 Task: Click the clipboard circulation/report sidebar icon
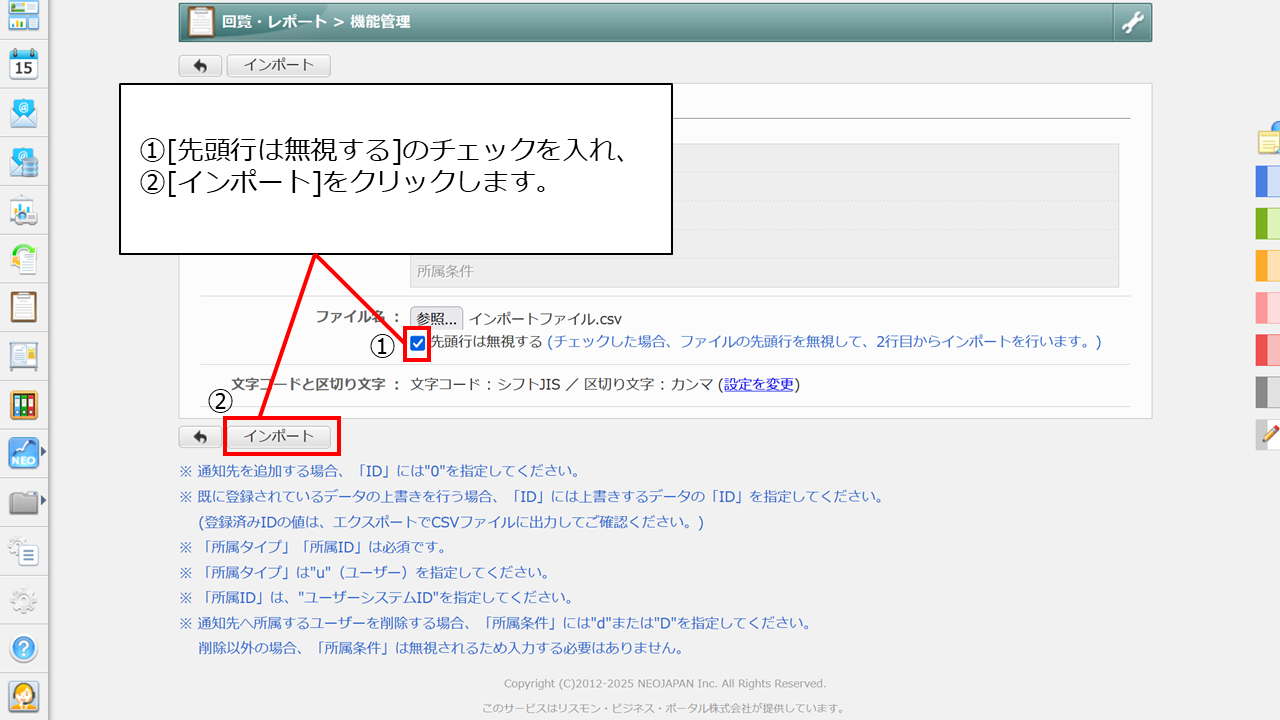pyautogui.click(x=24, y=306)
